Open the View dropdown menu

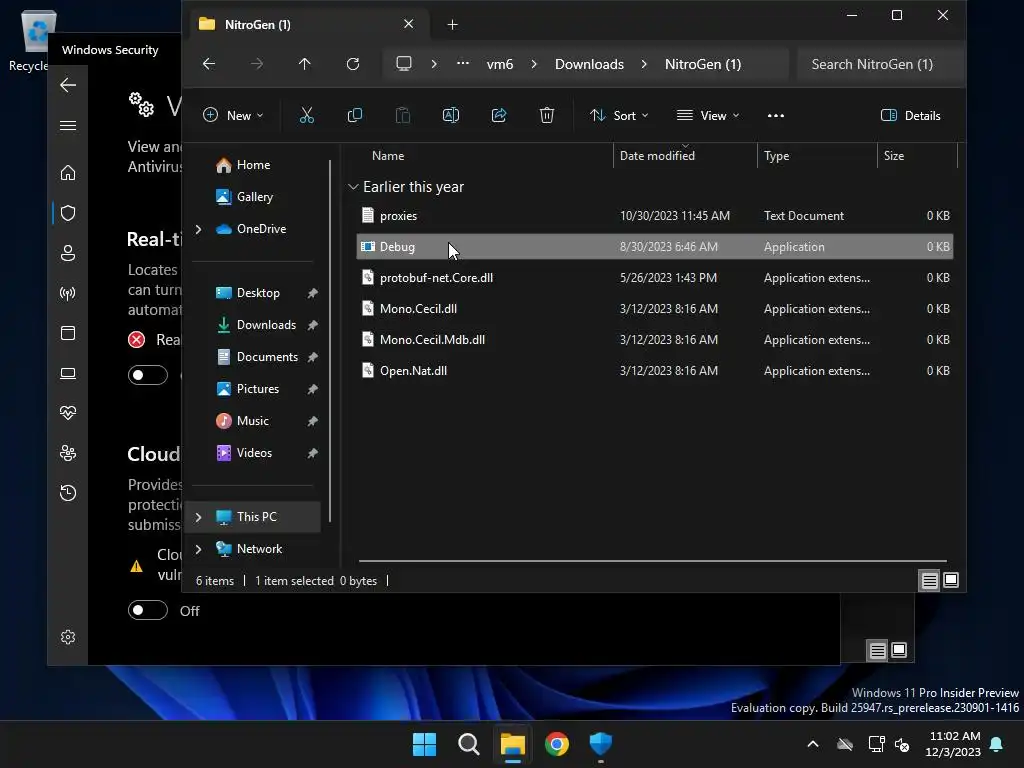pyautogui.click(x=708, y=116)
